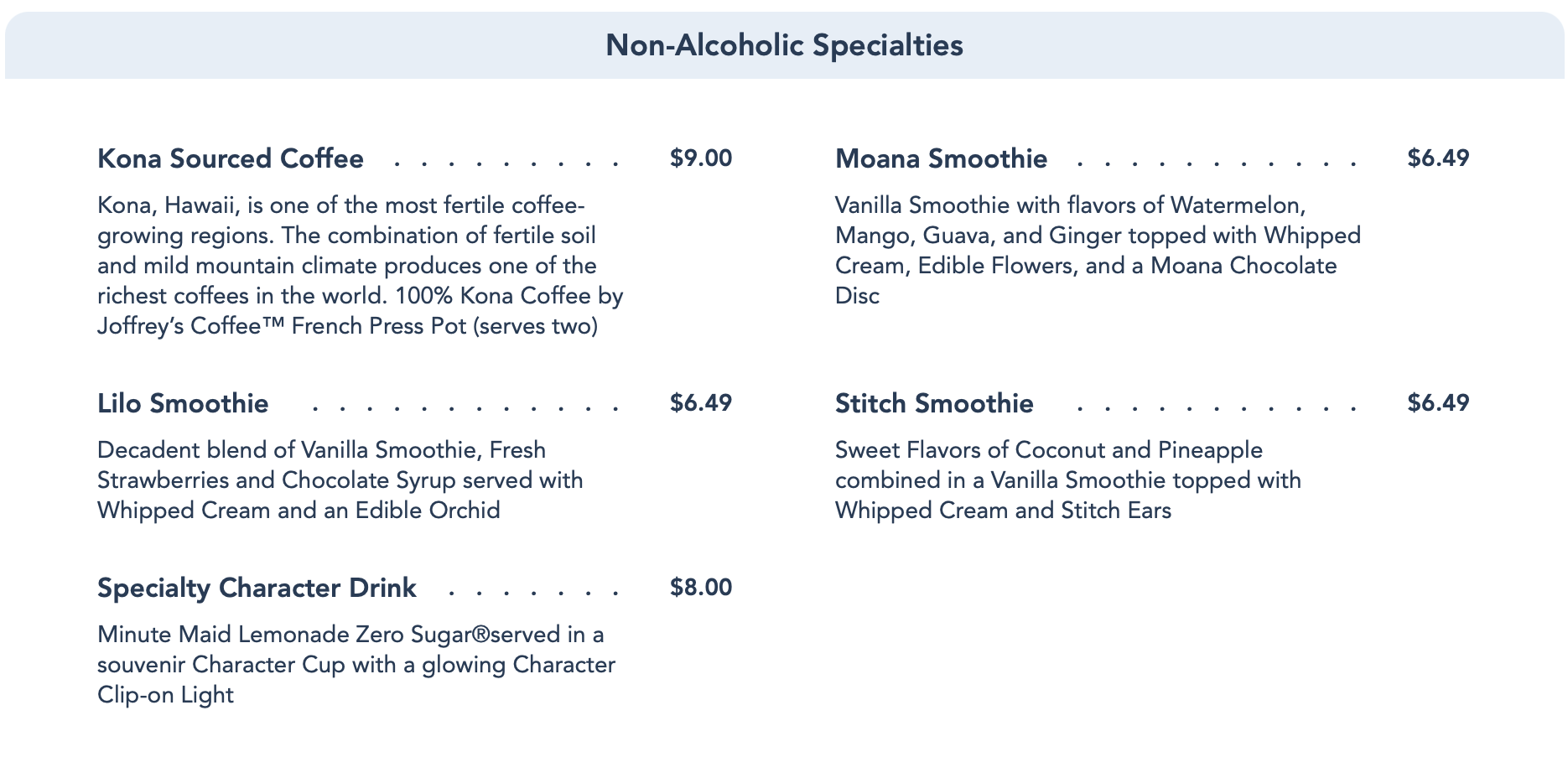
Task: Click dotted leader beside Kona Sourced Coffee
Action: click(506, 162)
